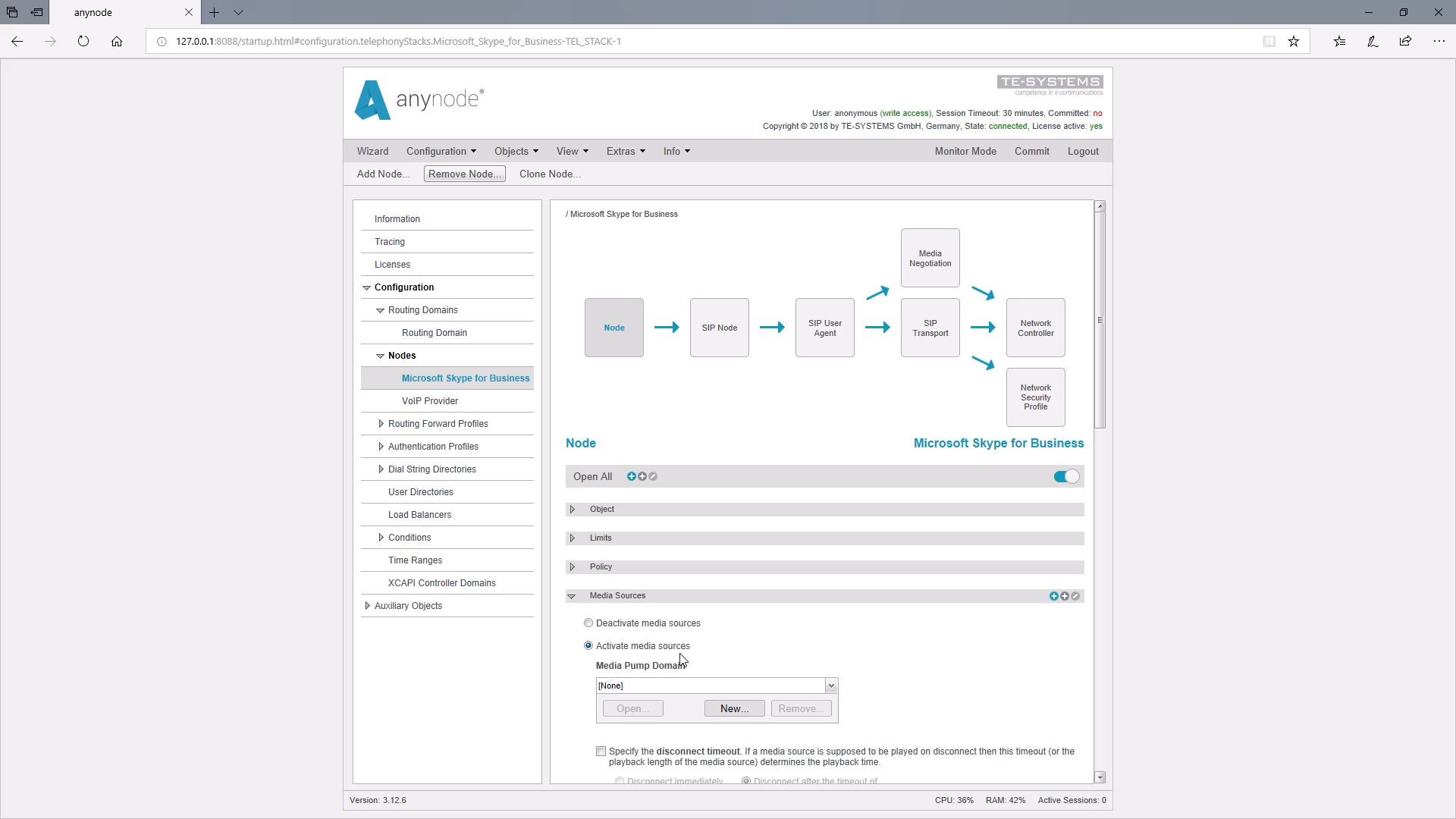
Task: Open the View menu
Action: [573, 151]
